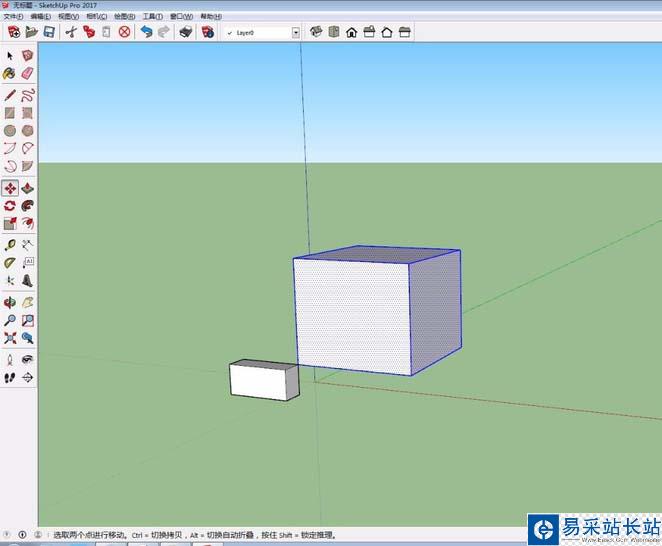Screen dimensions: 662x546
Task: Paste from the clipboard icon
Action: click(106, 32)
